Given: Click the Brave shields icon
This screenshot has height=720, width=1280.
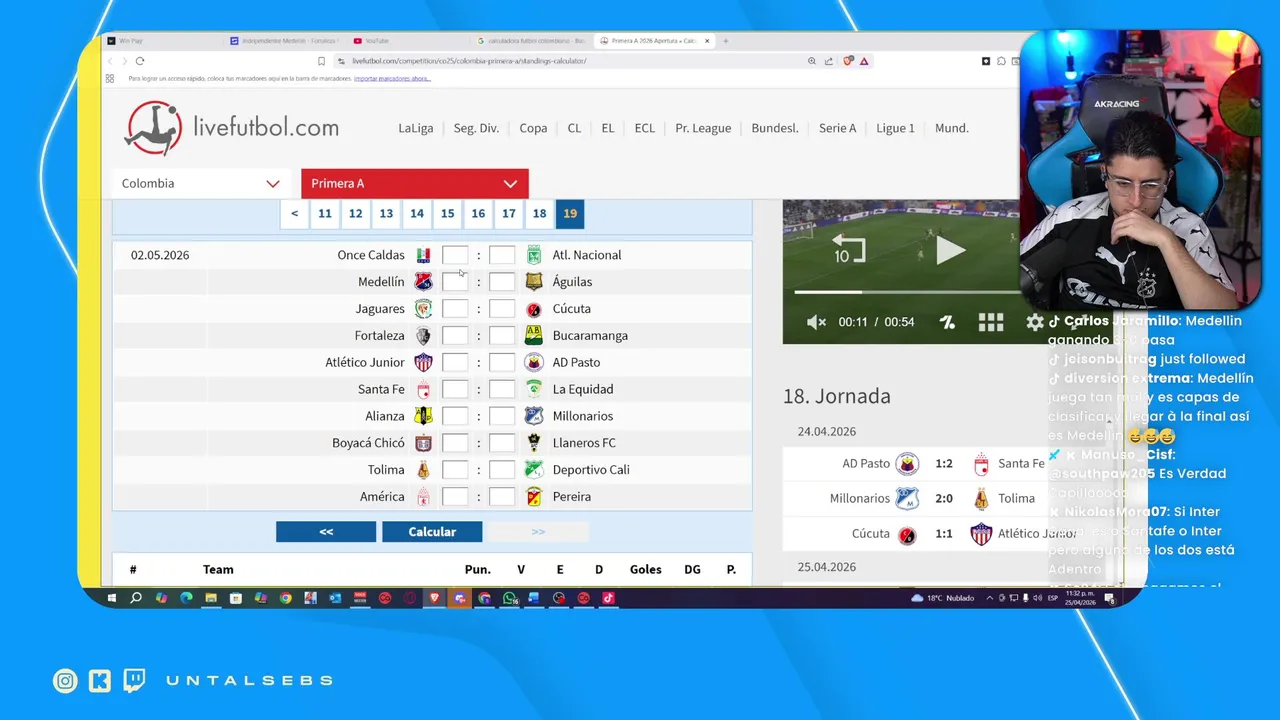Looking at the screenshot, I should (848, 61).
